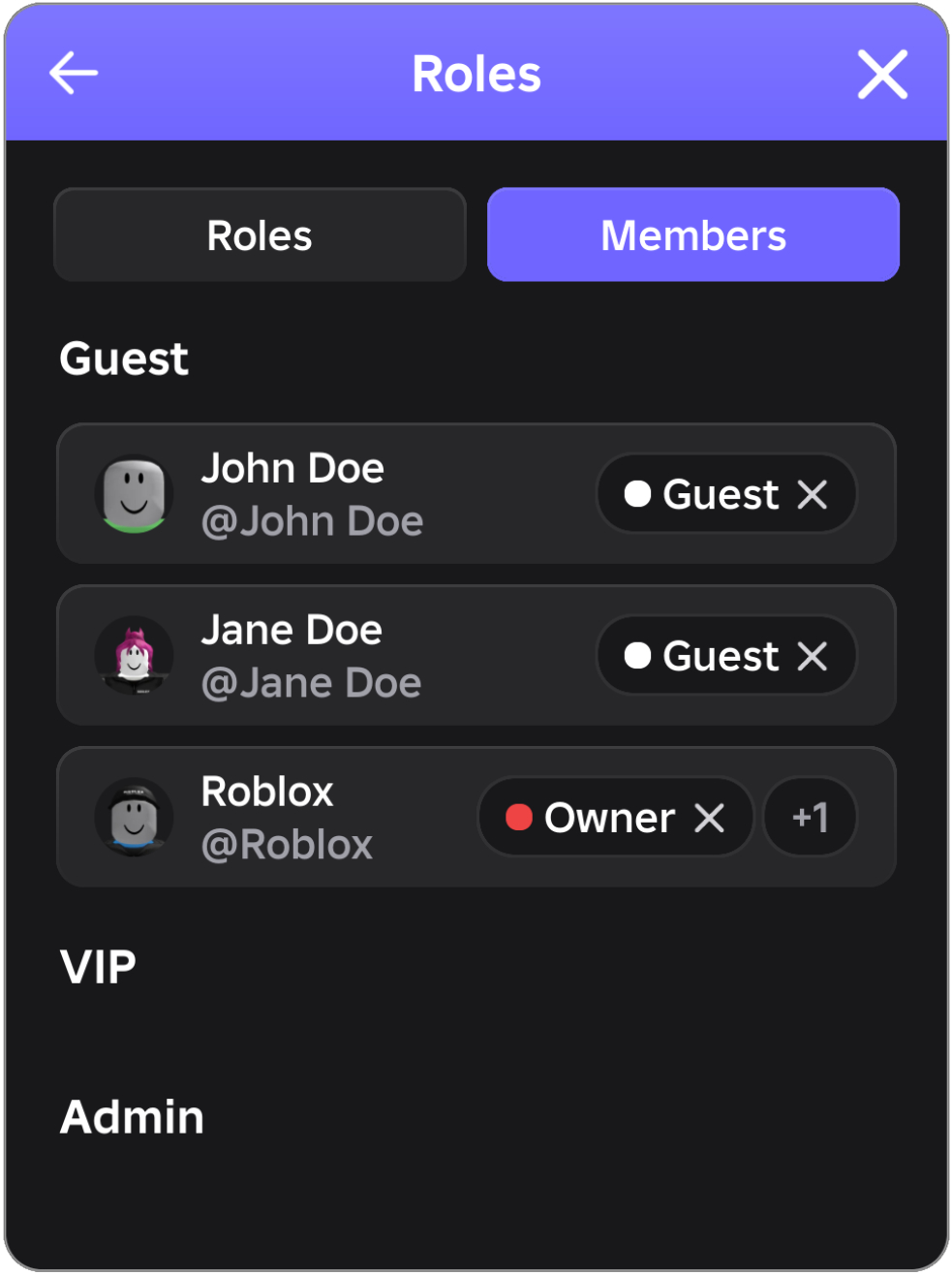Expand the Admin members section

point(132,1117)
